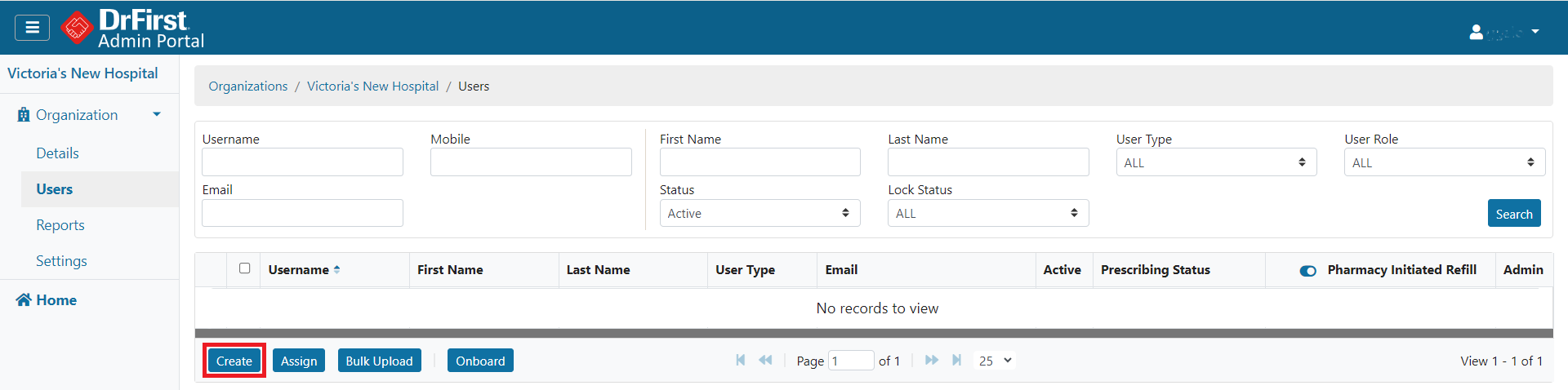Click the First Name input field

coord(759,162)
